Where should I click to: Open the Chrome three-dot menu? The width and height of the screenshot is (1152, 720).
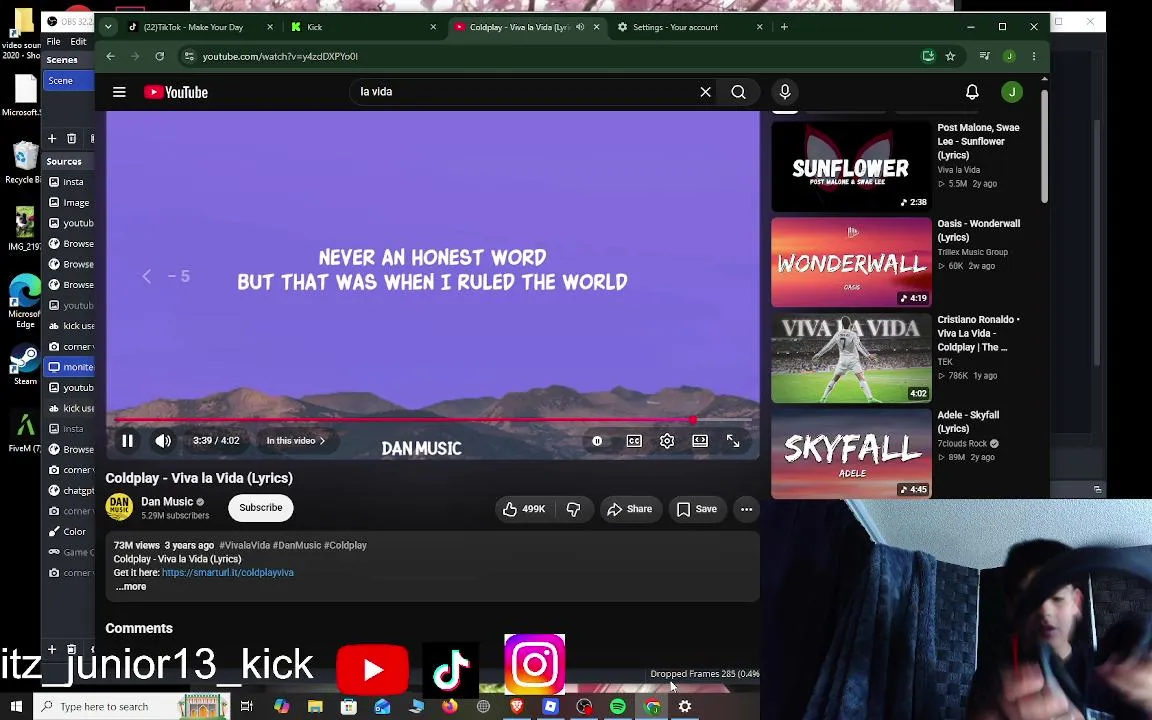tap(1034, 56)
